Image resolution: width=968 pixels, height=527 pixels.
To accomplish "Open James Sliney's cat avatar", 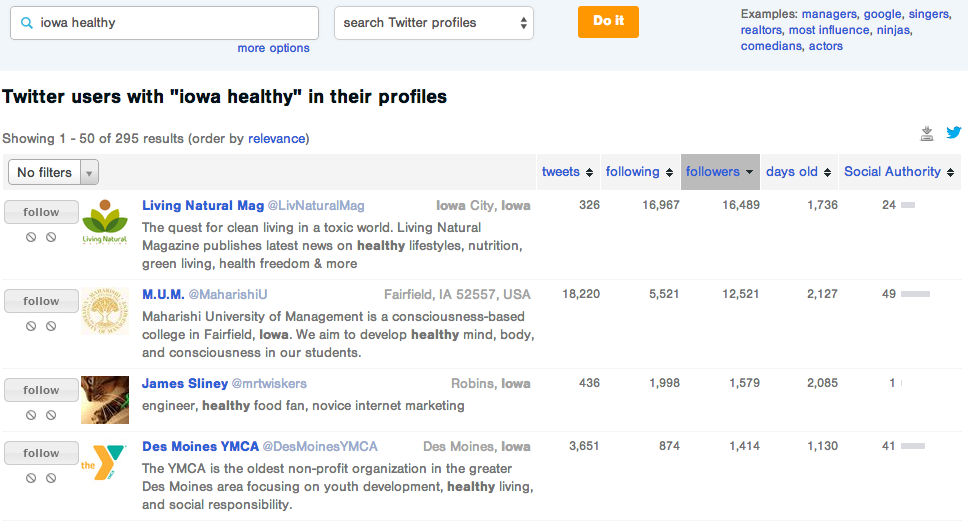I will coord(105,400).
